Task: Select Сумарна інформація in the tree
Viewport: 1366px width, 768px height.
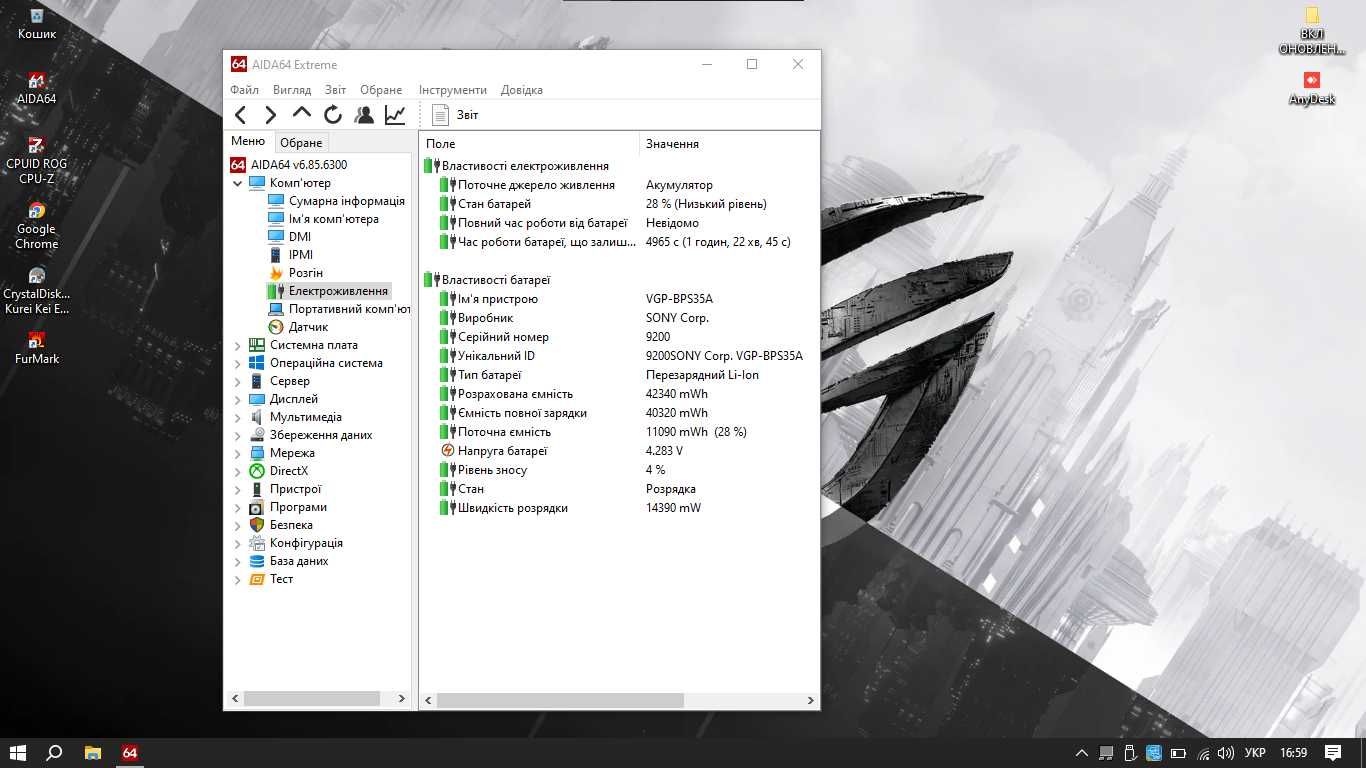Action: tap(346, 201)
